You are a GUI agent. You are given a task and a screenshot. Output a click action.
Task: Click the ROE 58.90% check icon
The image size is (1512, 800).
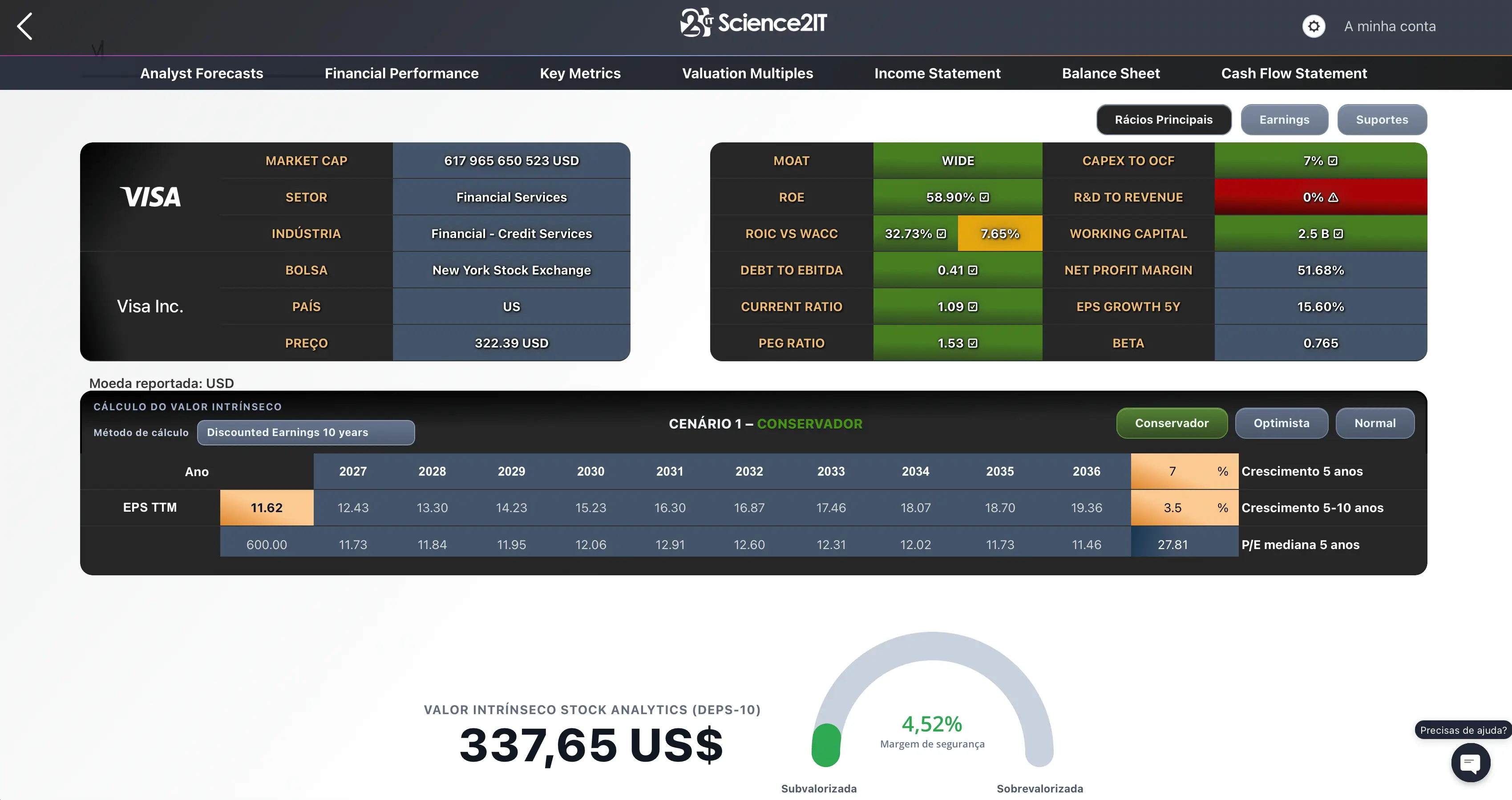click(x=984, y=197)
